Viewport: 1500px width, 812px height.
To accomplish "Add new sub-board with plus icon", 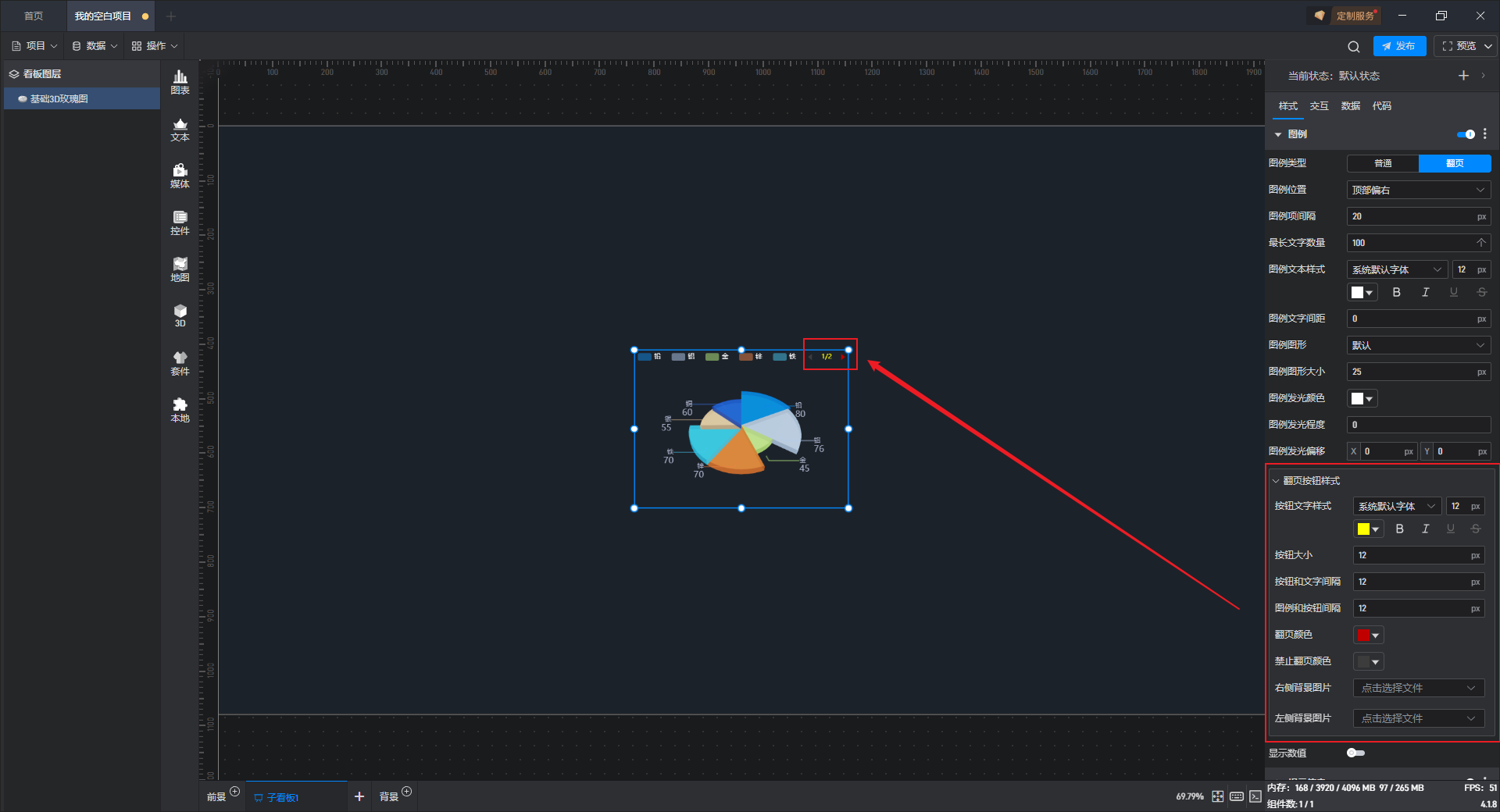I will tap(359, 796).
